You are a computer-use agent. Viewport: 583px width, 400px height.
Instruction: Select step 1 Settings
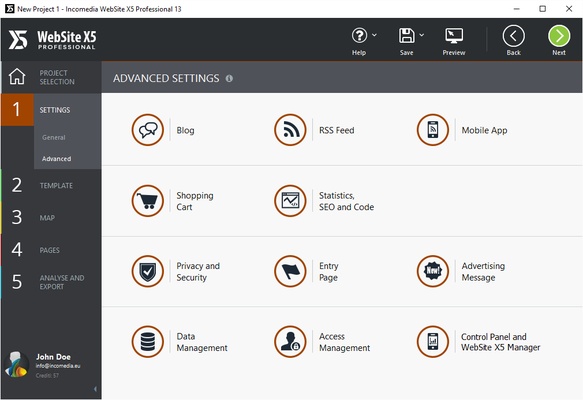click(x=51, y=110)
